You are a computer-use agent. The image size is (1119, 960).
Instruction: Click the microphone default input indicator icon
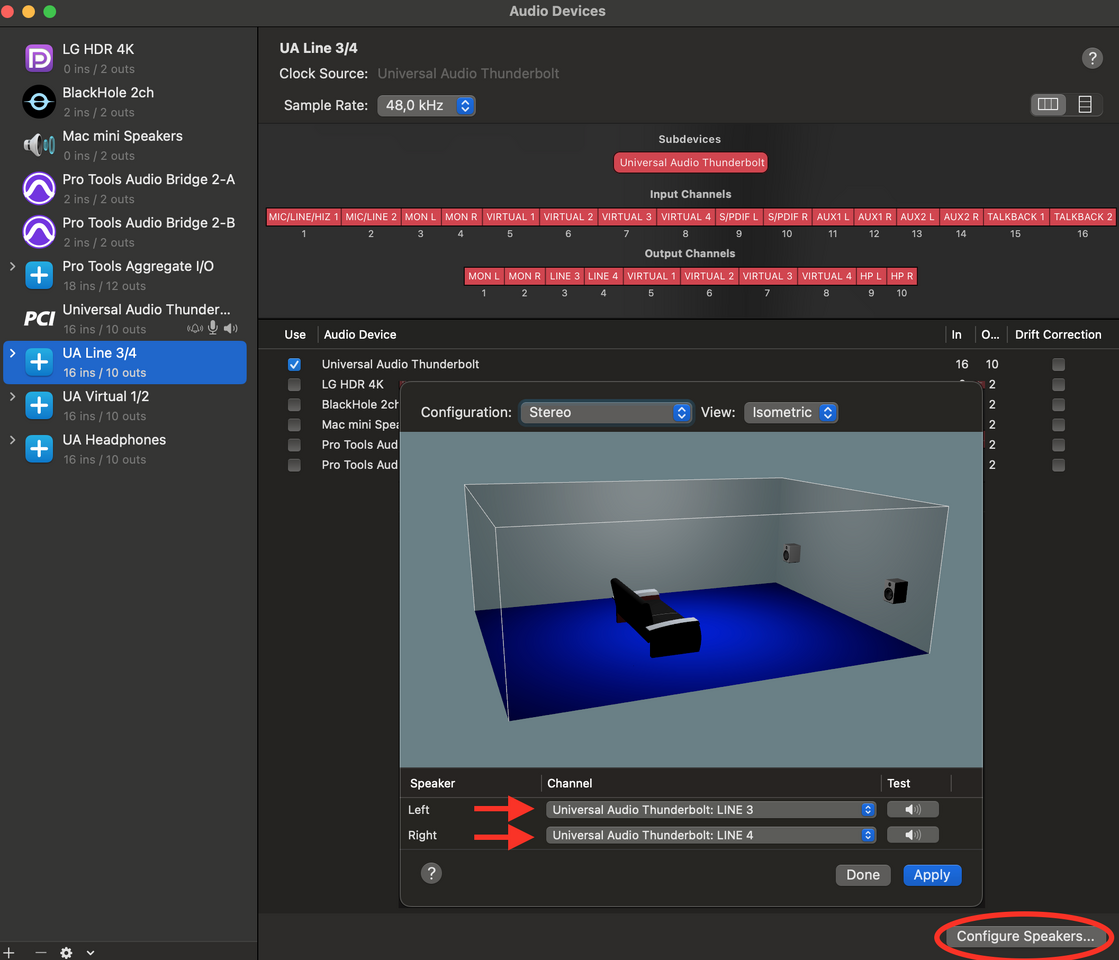coord(213,328)
